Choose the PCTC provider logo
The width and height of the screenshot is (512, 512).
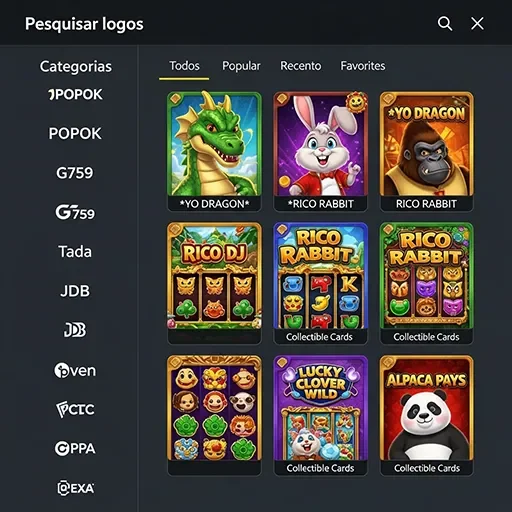pyautogui.click(x=75, y=409)
